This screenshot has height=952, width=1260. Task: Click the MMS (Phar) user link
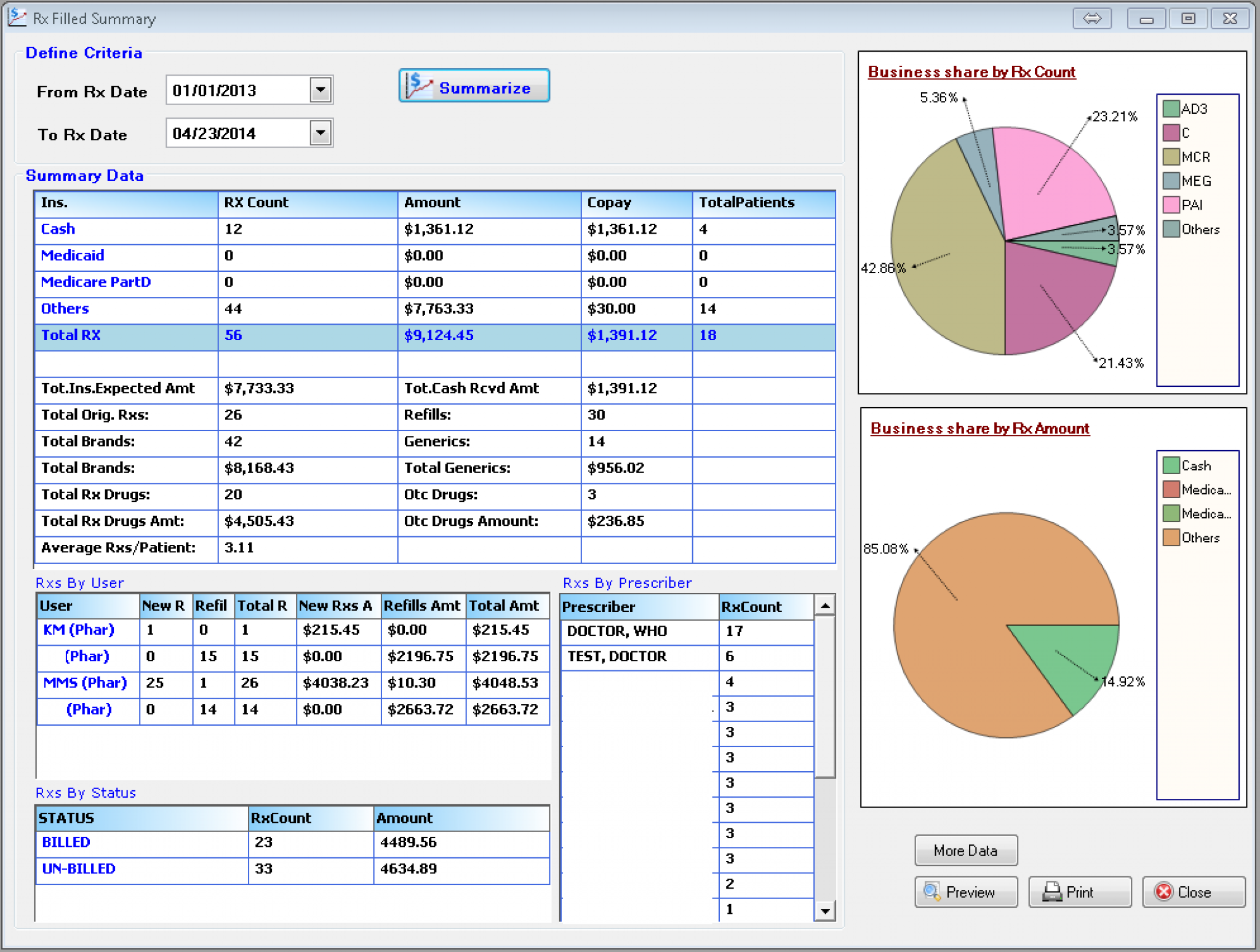[84, 683]
